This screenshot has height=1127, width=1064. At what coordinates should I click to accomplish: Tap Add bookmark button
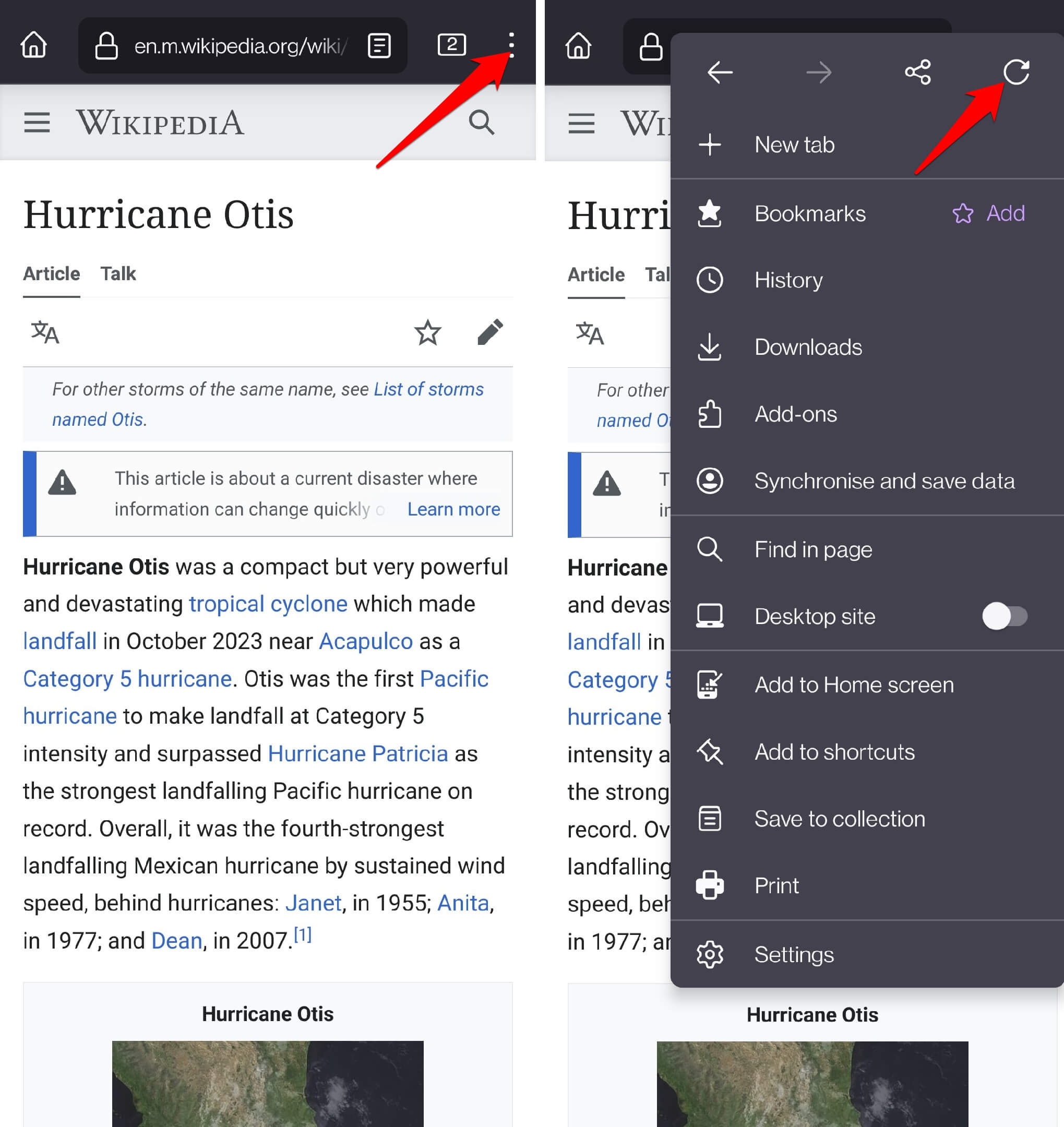[988, 214]
